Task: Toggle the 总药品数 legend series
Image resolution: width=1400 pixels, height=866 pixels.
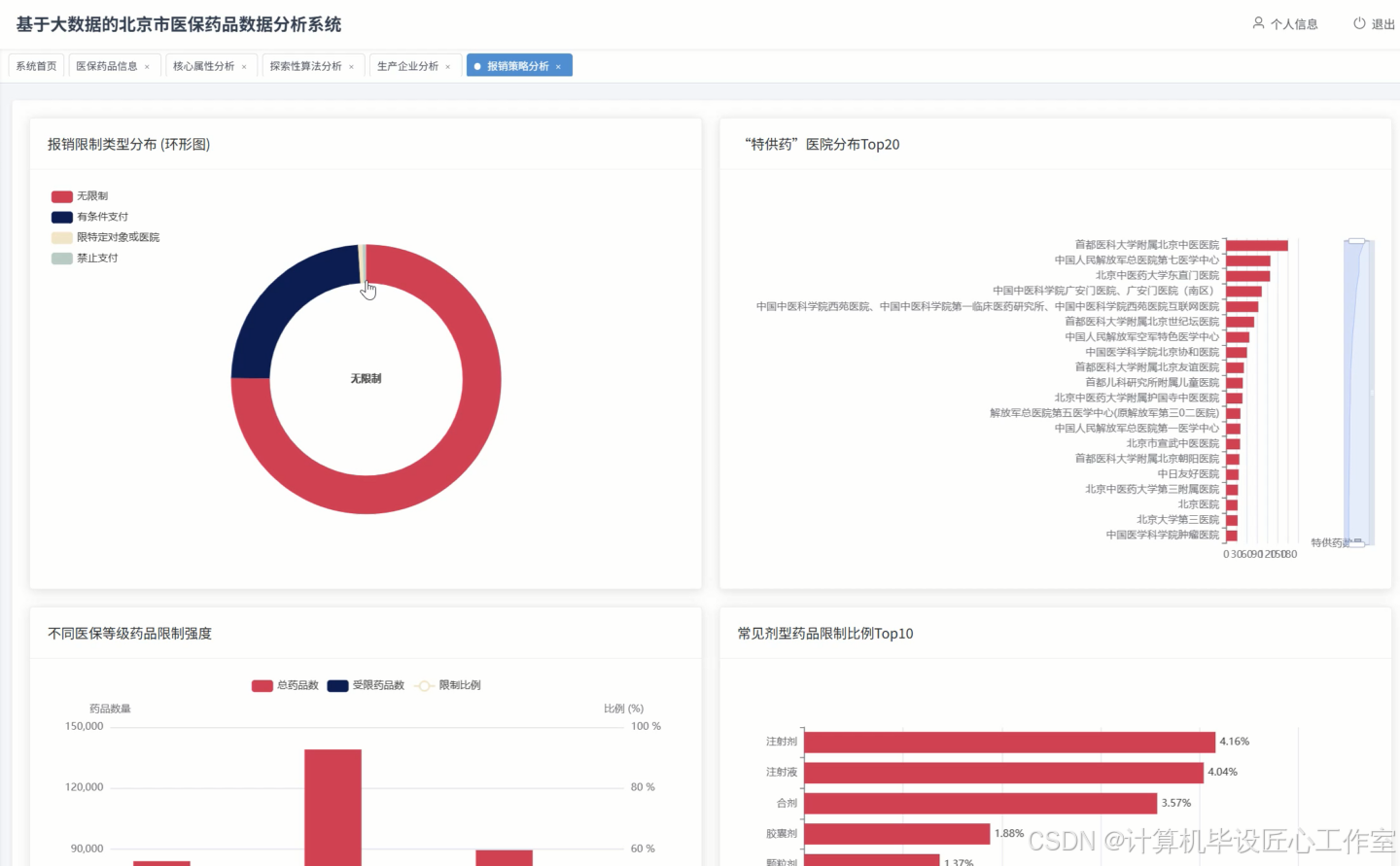Action: pyautogui.click(x=285, y=685)
